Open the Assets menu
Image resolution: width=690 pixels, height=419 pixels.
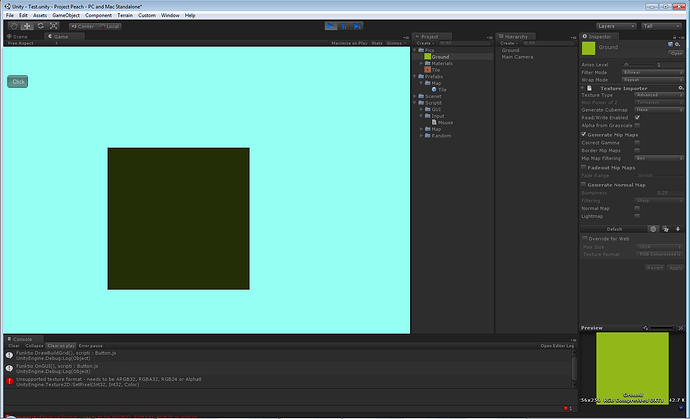[40, 15]
